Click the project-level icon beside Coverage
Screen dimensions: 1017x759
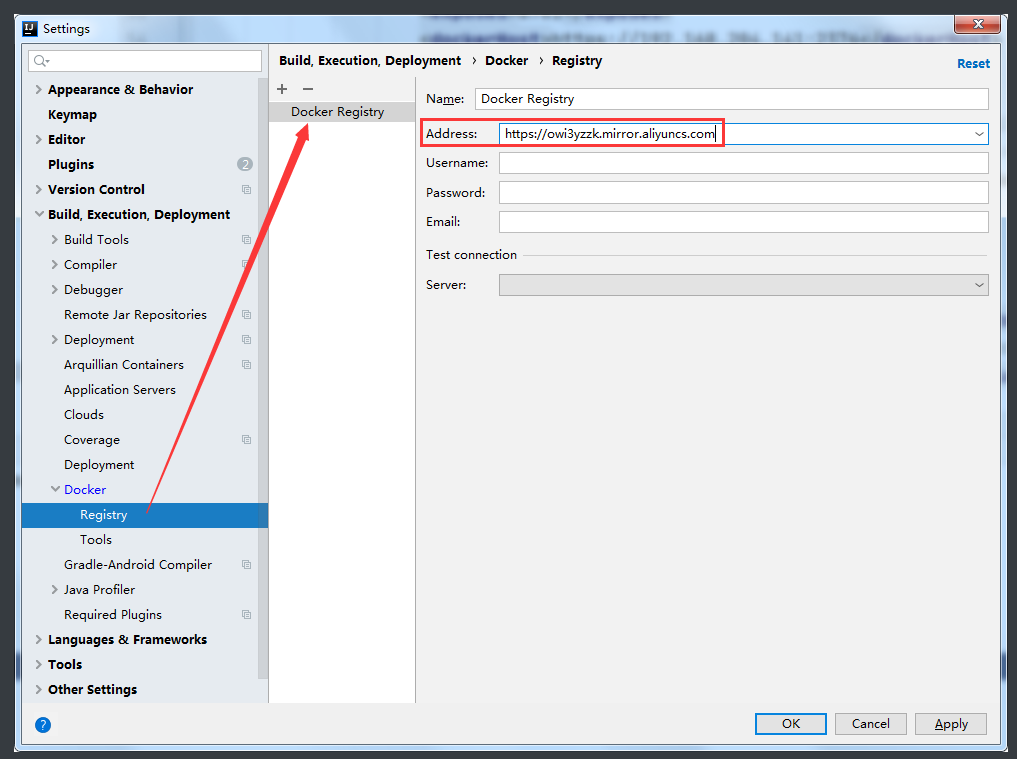point(246,440)
